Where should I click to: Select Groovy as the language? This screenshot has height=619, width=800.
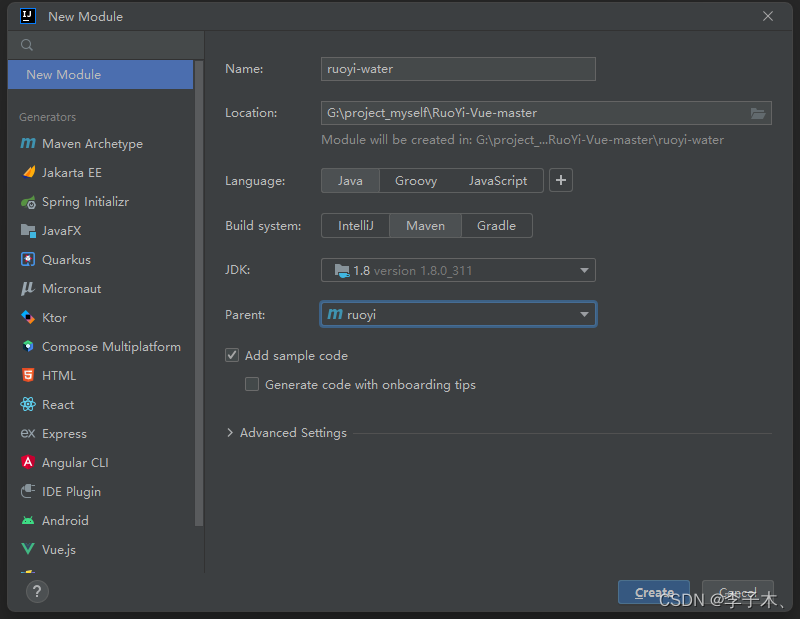click(x=416, y=181)
